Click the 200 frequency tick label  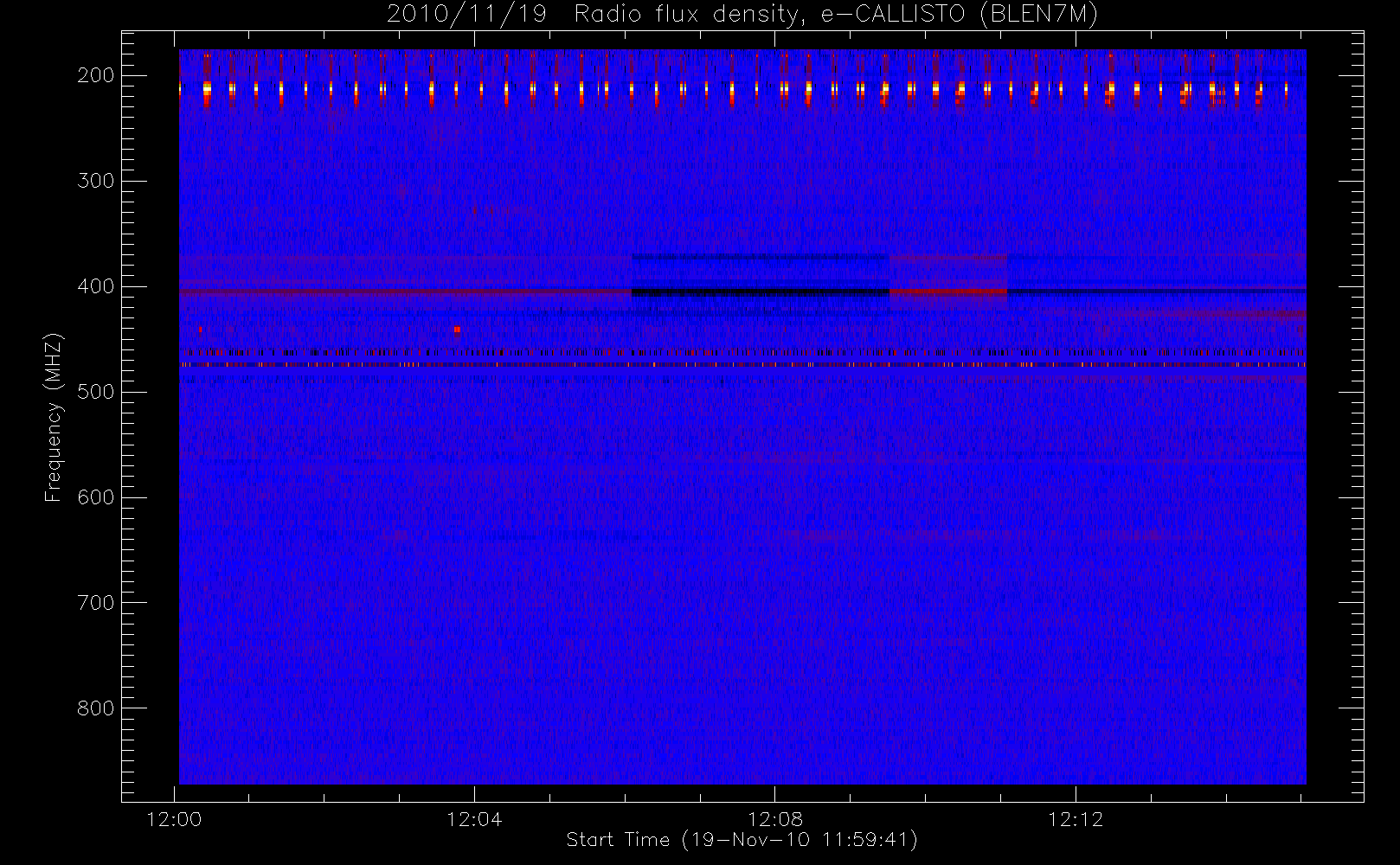(x=95, y=75)
